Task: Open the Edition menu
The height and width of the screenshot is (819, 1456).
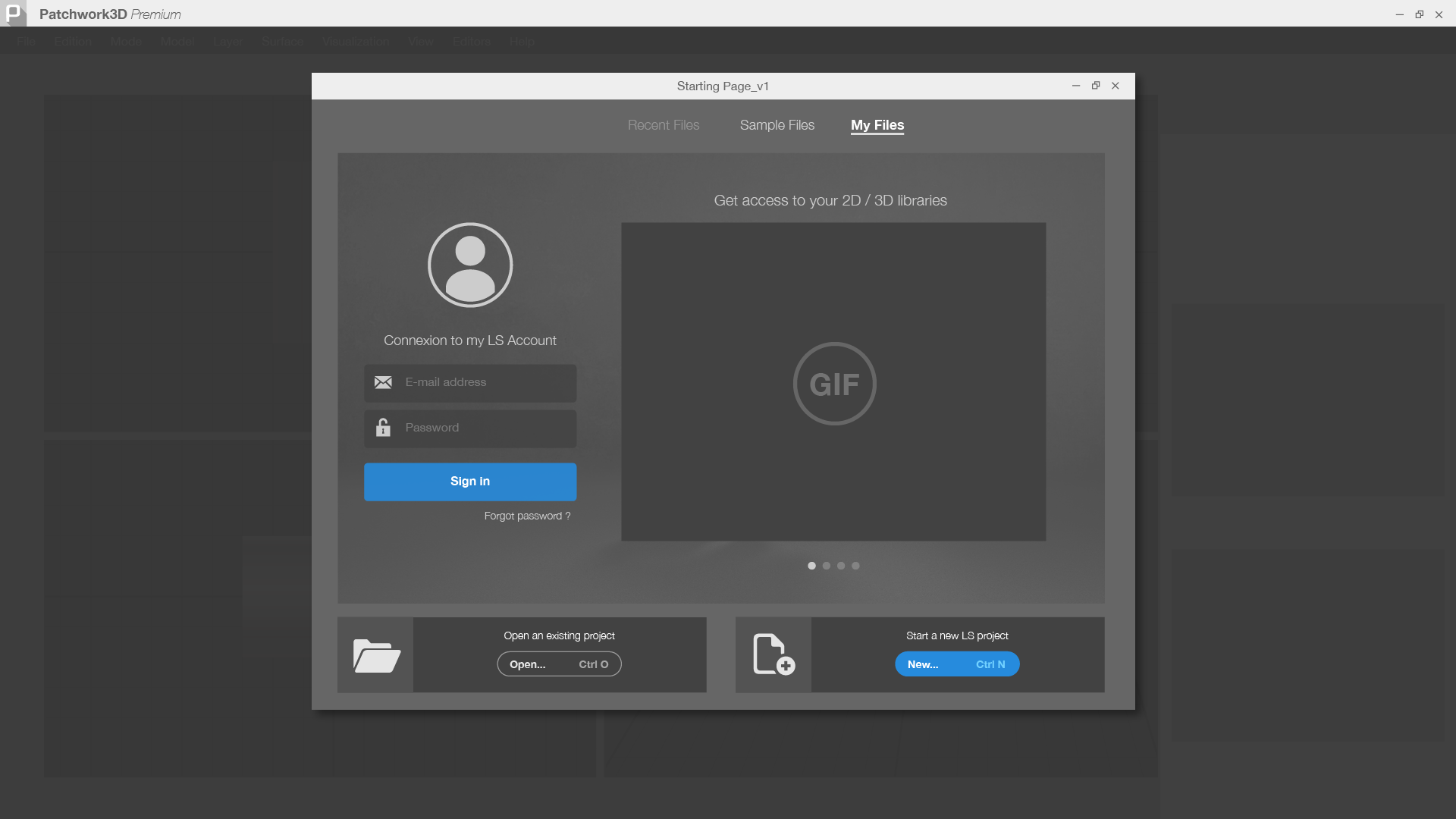Action: pos(73,41)
